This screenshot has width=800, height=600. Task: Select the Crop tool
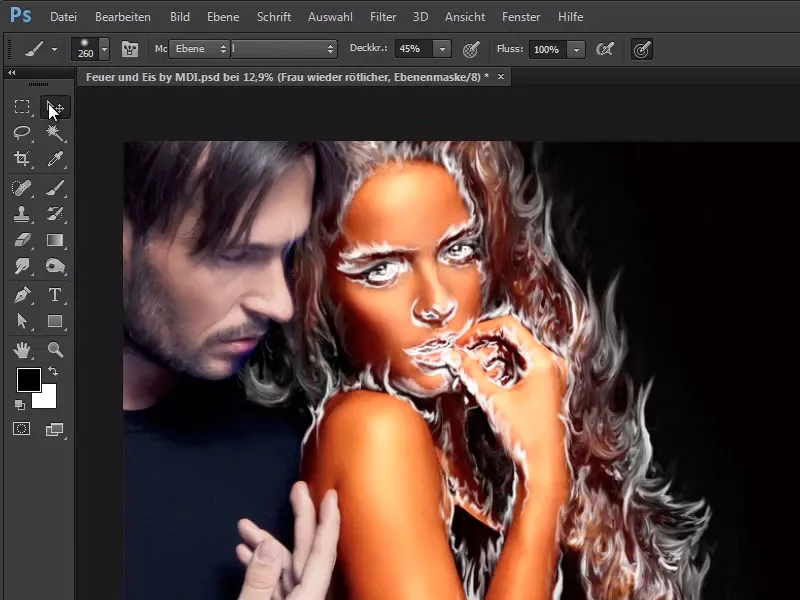pos(21,159)
